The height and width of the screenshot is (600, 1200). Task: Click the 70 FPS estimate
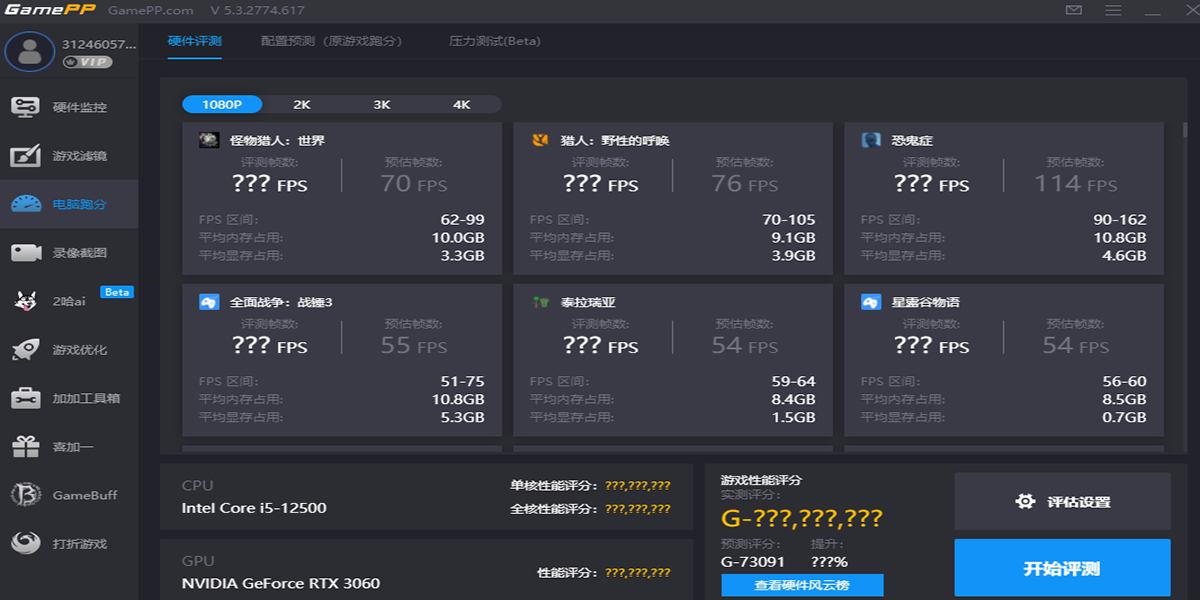[413, 184]
